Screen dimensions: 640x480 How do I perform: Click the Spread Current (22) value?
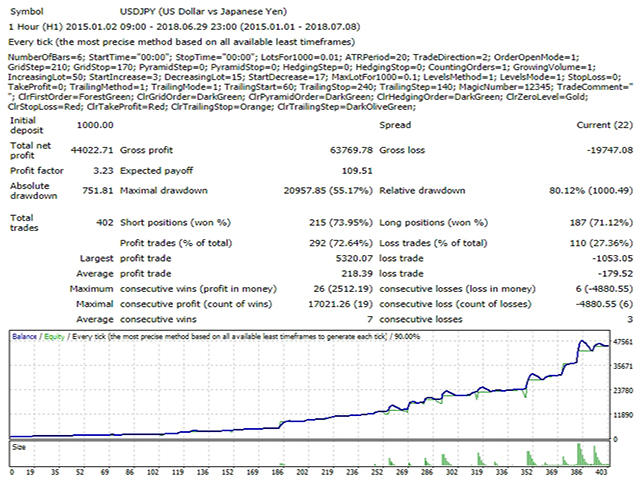(604, 125)
